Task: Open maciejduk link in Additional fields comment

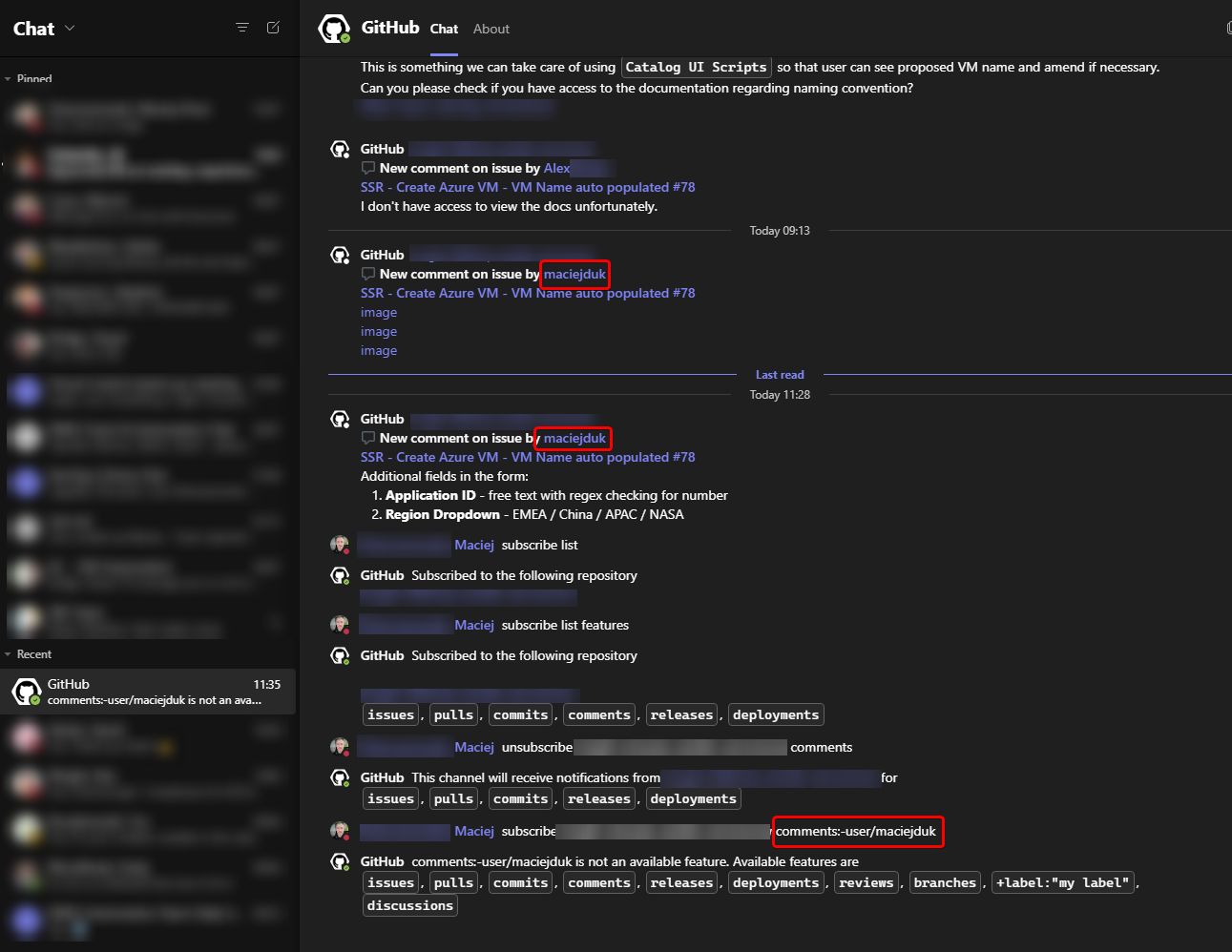Action: [x=574, y=438]
